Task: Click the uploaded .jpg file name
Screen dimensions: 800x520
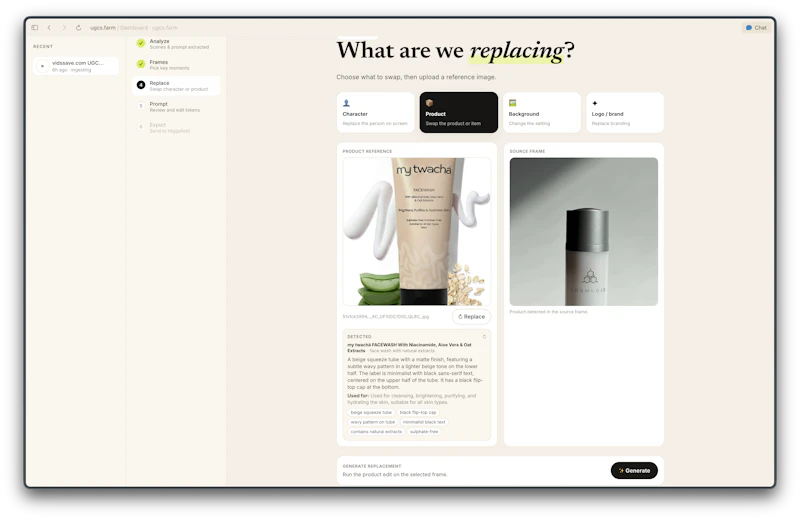Action: click(386, 316)
